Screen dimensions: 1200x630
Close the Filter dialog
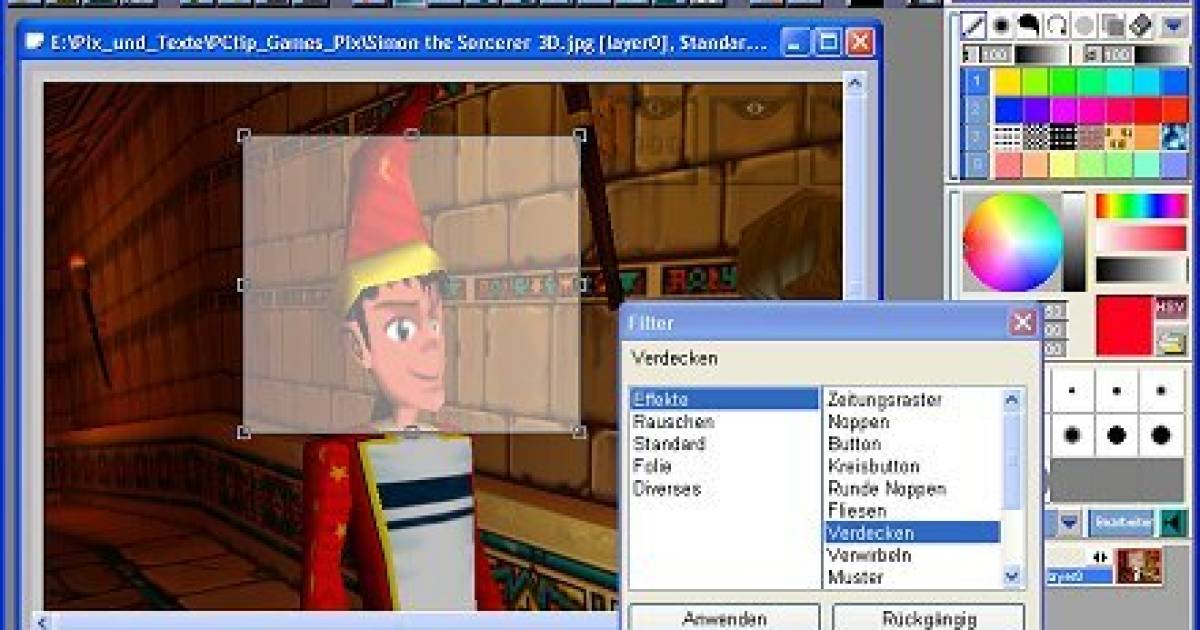pyautogui.click(x=1022, y=323)
